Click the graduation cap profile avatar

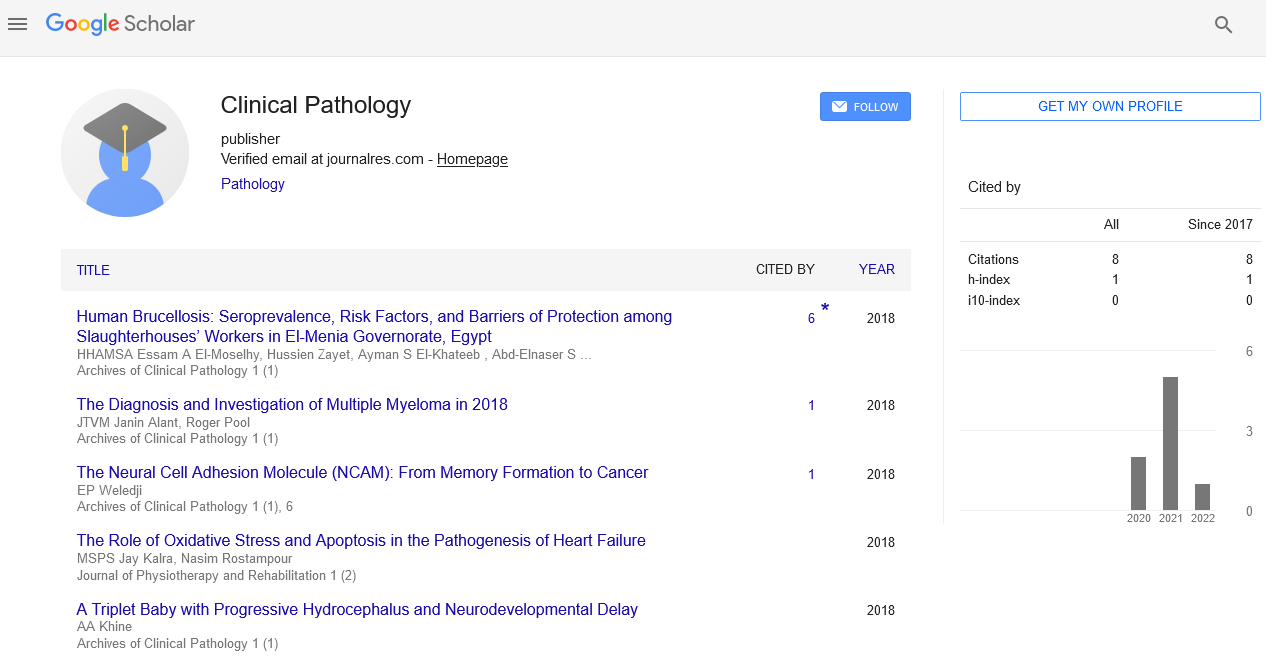[125, 153]
